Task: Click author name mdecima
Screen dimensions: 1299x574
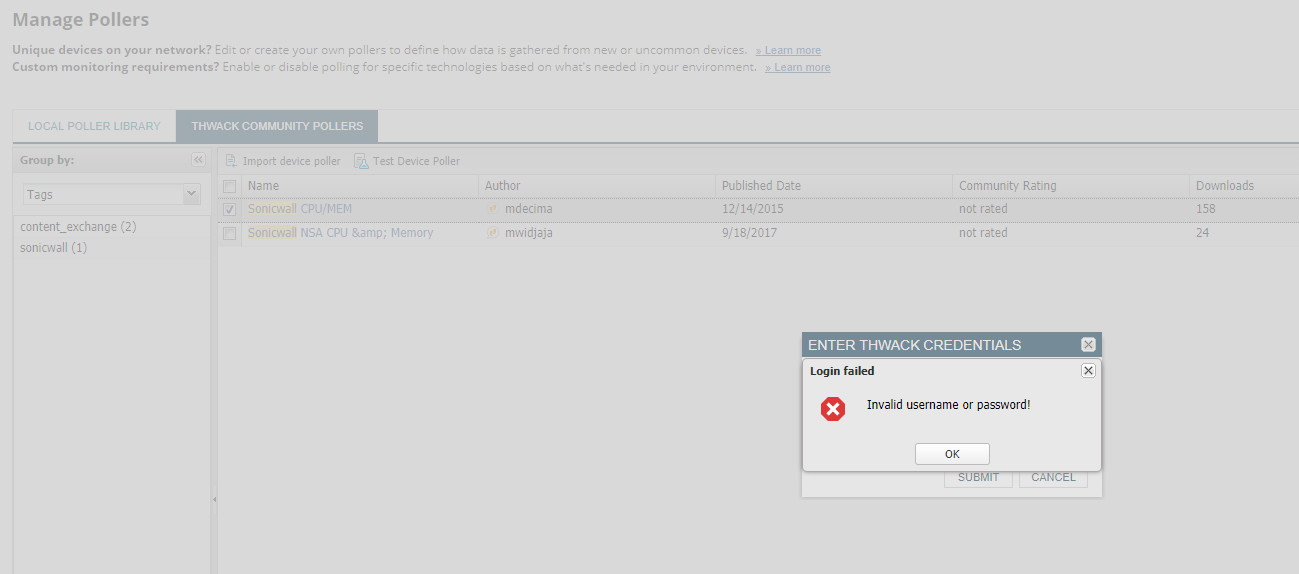Action: pyautogui.click(x=528, y=209)
